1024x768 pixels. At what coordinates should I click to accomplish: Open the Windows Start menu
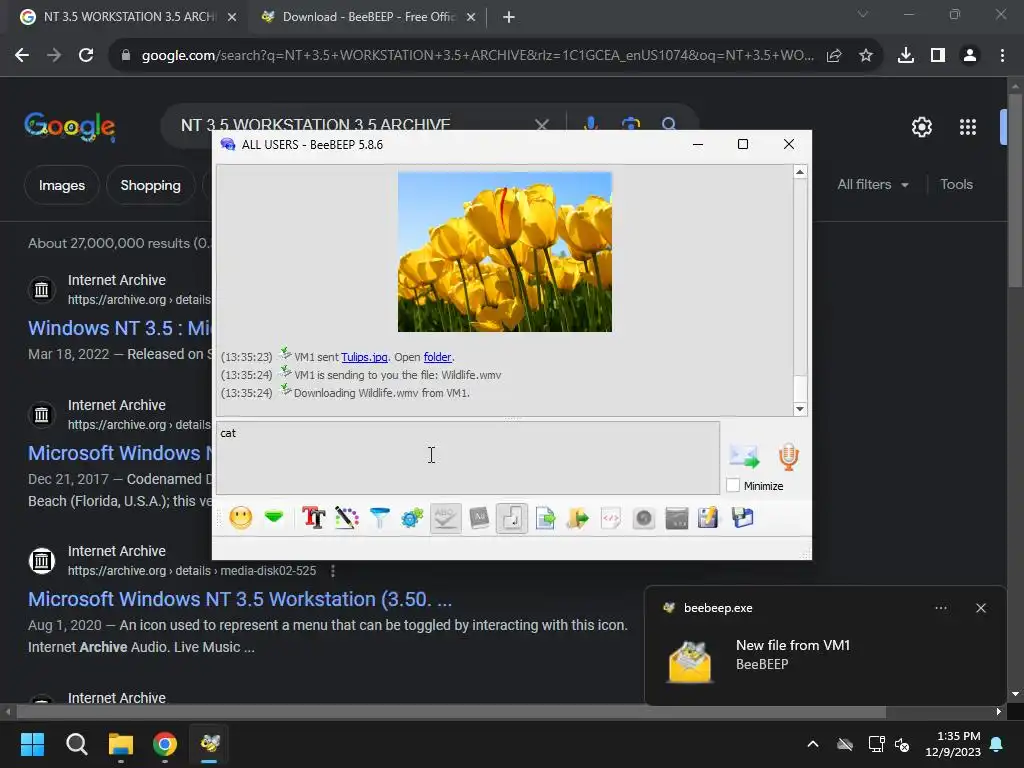pos(32,744)
